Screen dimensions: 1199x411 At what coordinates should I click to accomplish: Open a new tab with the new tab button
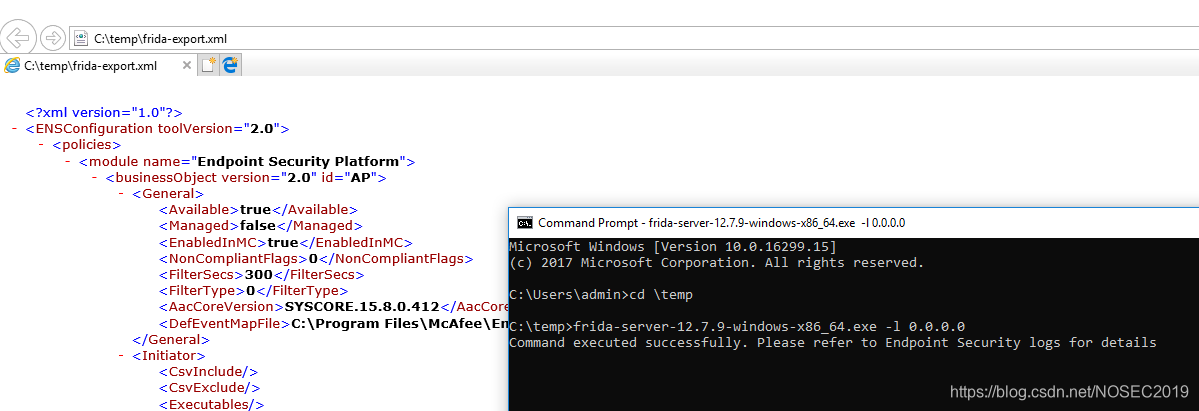208,65
